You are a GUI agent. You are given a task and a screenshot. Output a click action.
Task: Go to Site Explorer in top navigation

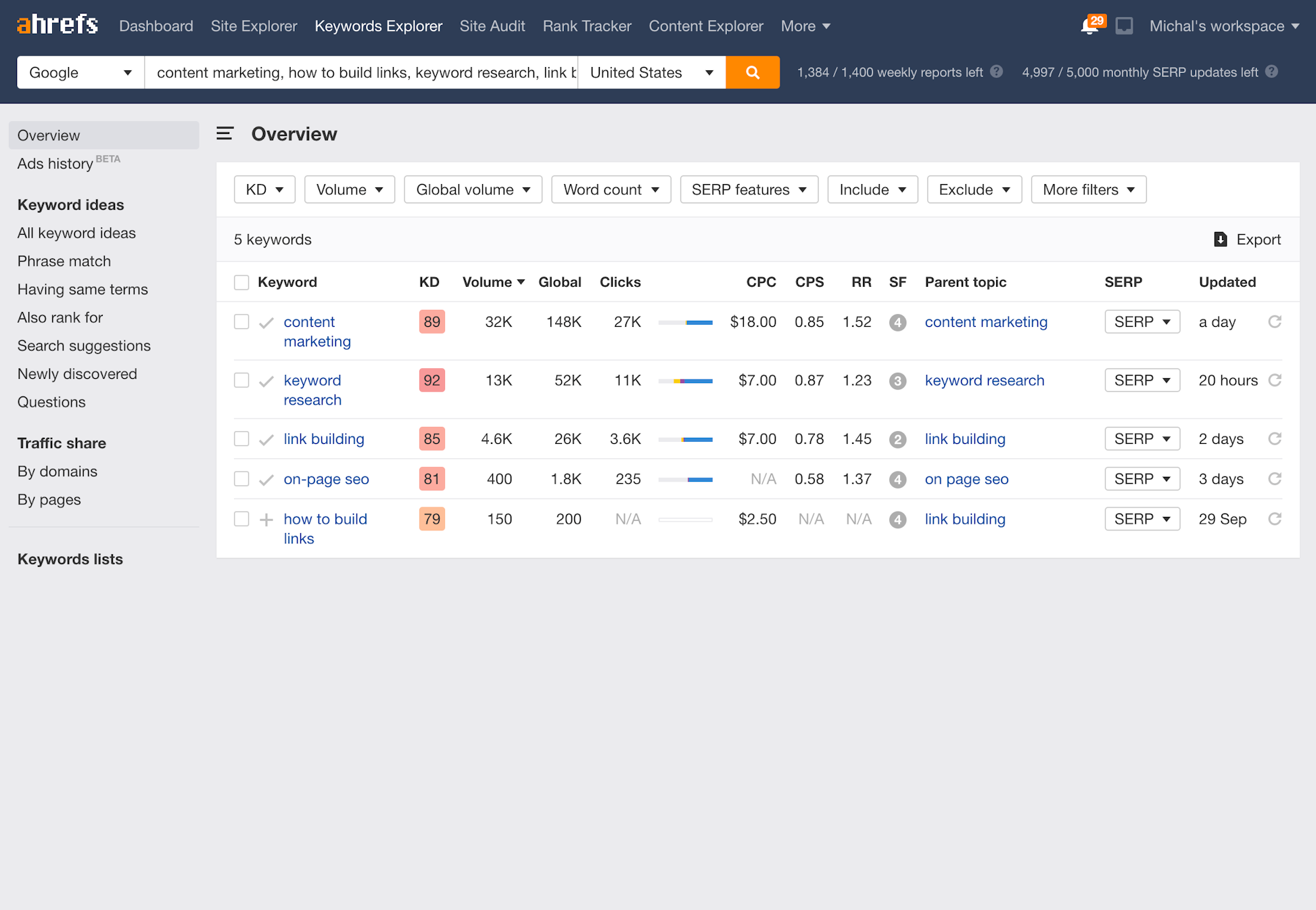[254, 26]
